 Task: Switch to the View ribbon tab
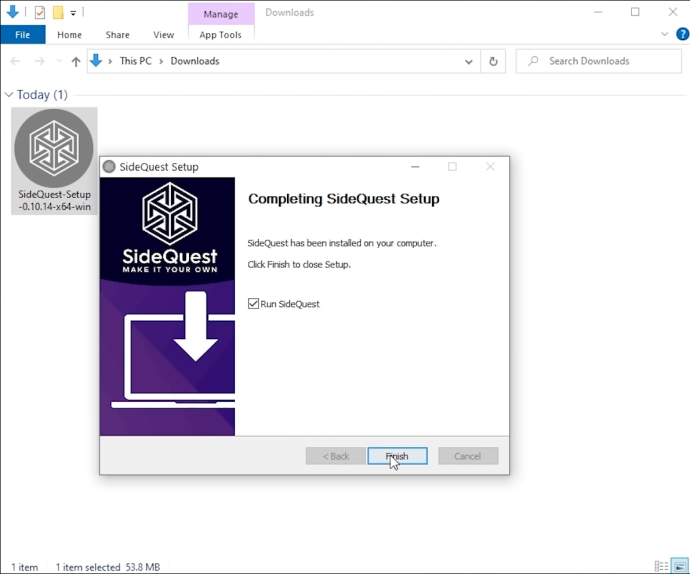[163, 35]
